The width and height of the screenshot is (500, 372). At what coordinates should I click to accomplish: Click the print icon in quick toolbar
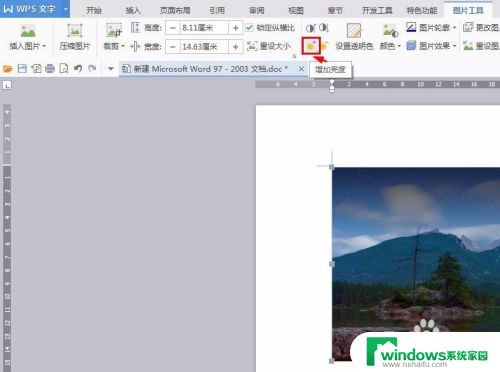click(x=50, y=69)
